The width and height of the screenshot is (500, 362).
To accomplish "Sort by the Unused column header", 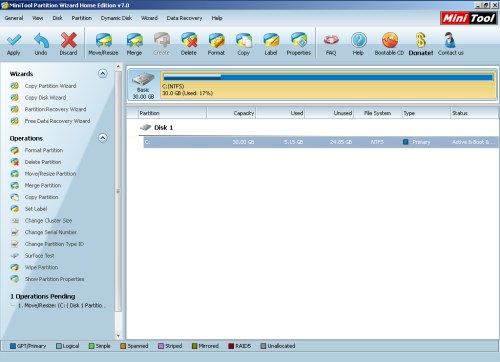I will (x=329, y=113).
